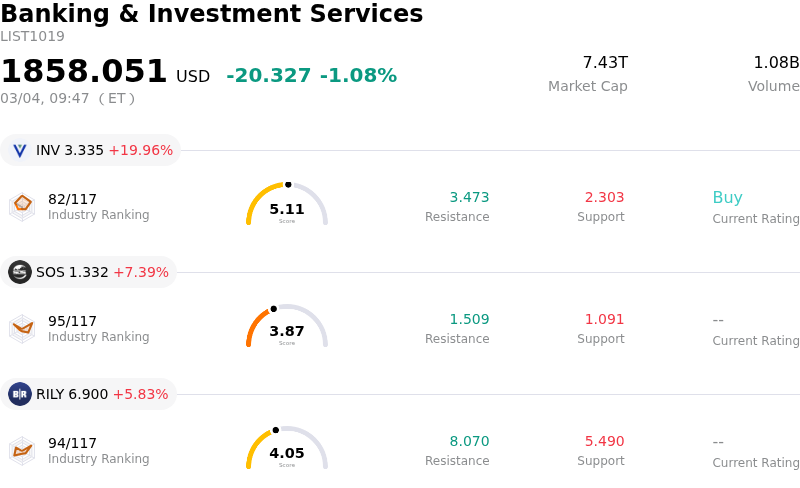Open the INV 3.335 stock ticker pill
This screenshot has width=800, height=488.
(x=90, y=151)
